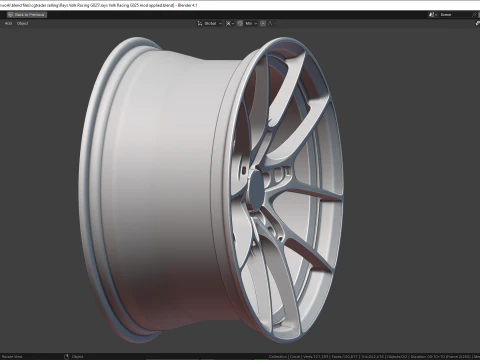Click the wheel center cap in the viewport
This screenshot has height=360, width=480.
tap(257, 187)
